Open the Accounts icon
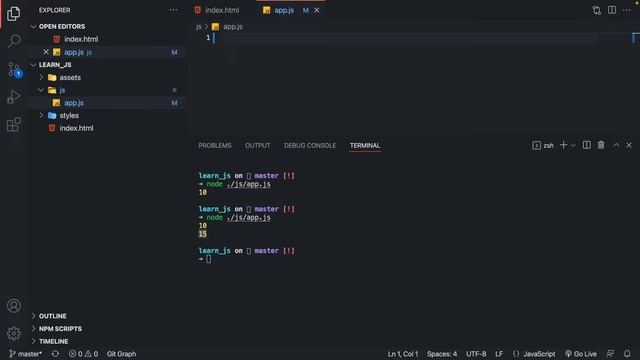 [x=13, y=306]
